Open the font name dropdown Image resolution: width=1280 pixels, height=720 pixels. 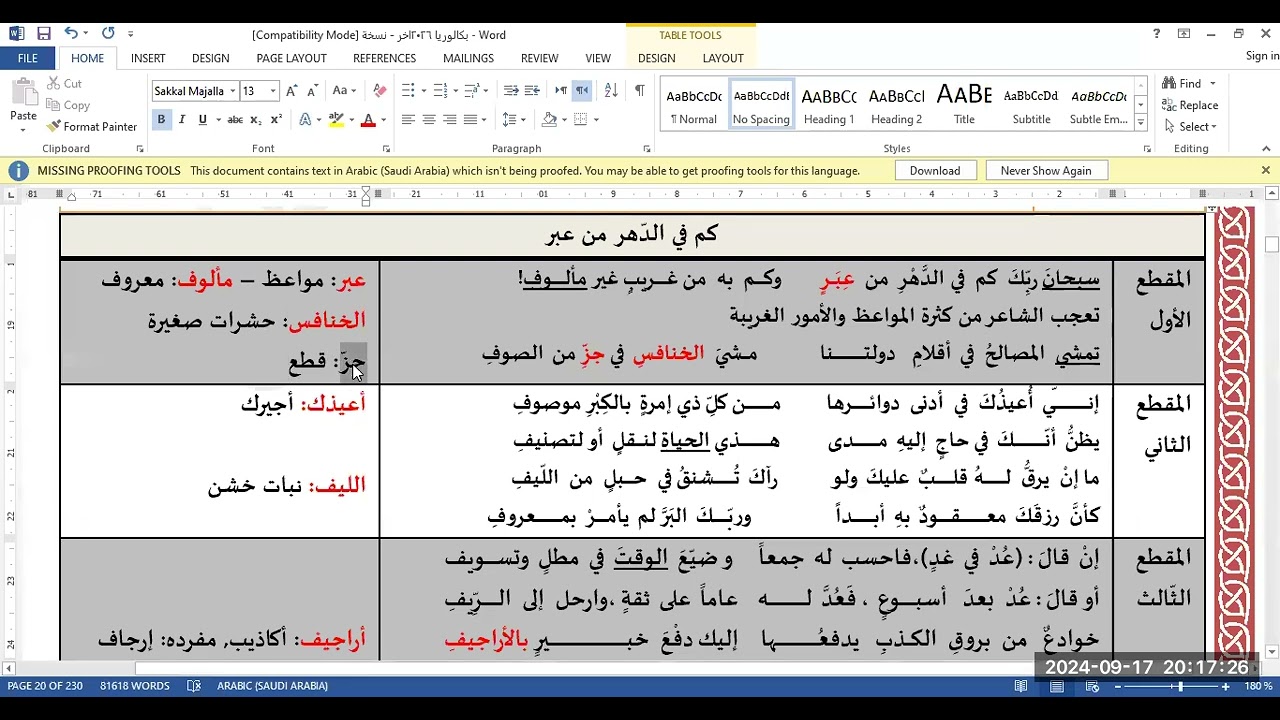(232, 91)
